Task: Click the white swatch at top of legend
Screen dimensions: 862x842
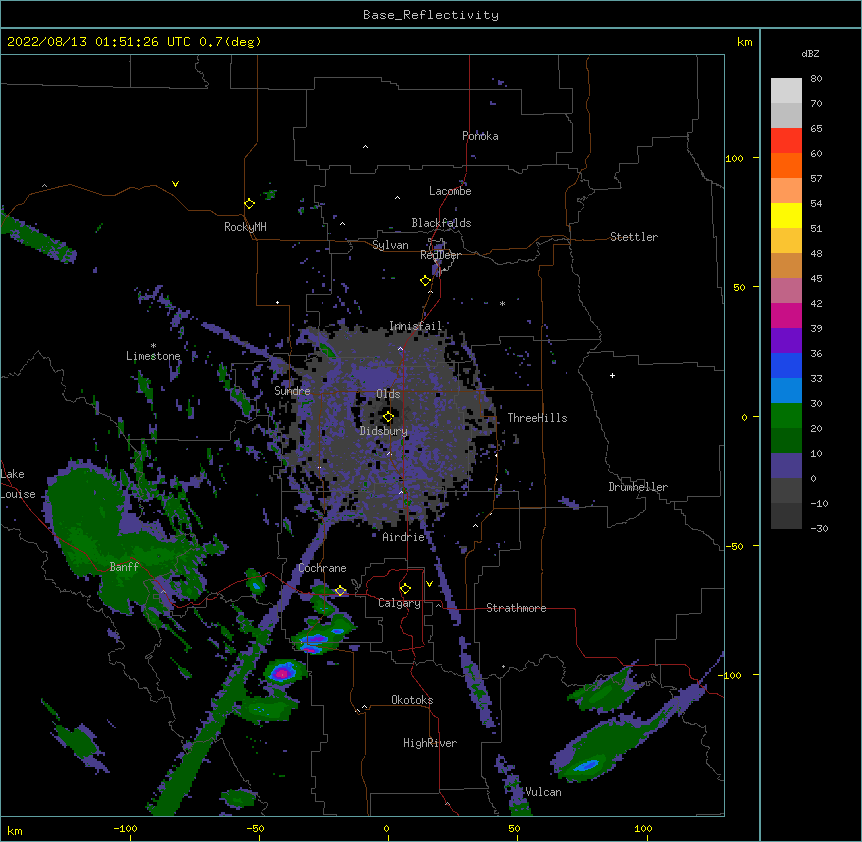Action: 786,91
